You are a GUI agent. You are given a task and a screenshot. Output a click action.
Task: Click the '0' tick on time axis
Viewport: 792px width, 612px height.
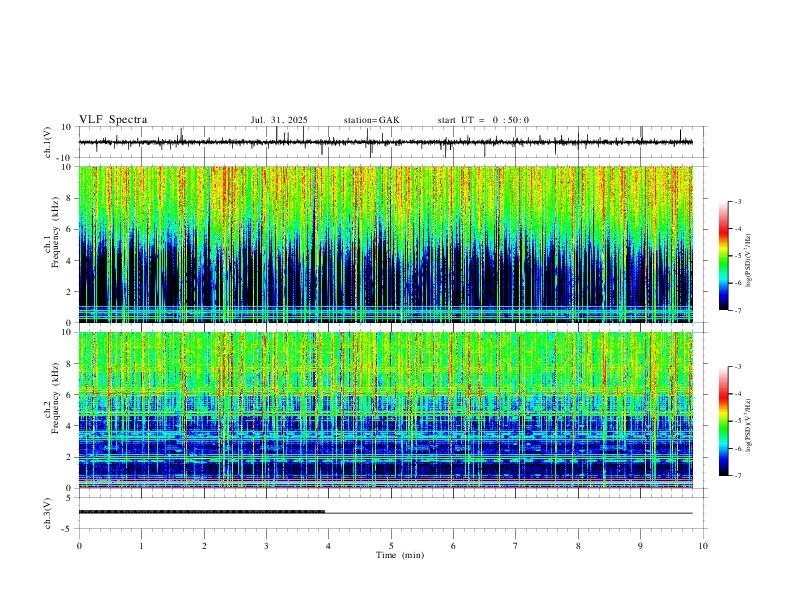point(79,546)
